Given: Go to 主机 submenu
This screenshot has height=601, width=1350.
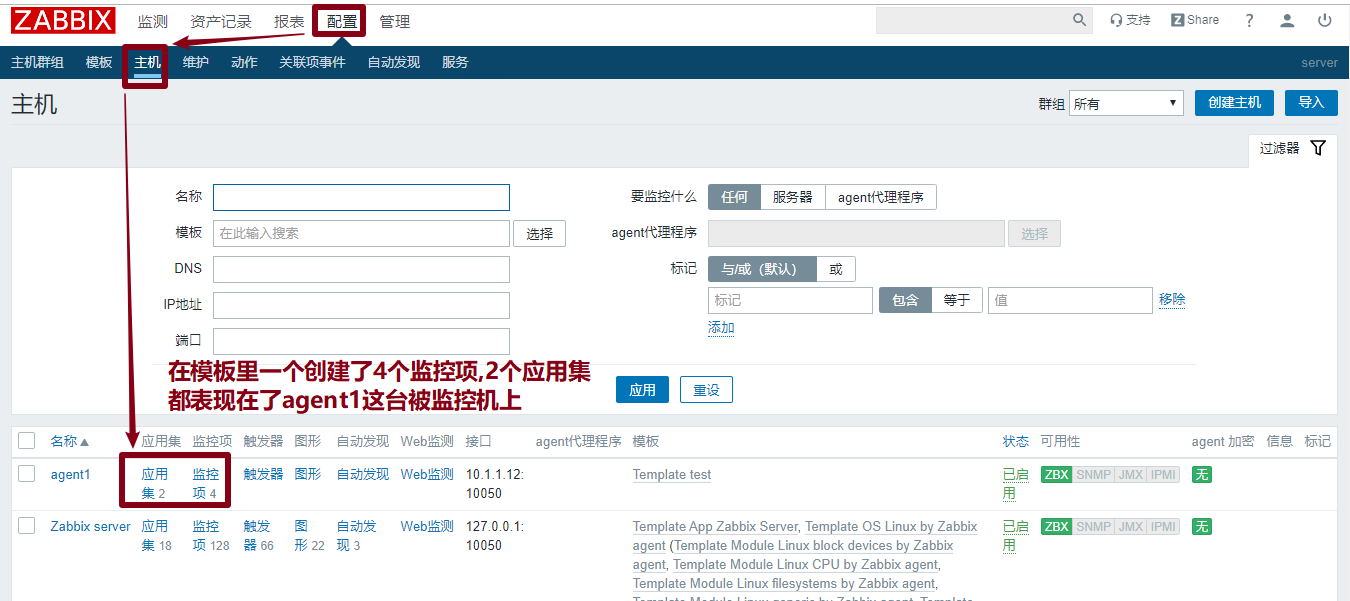Looking at the screenshot, I should coord(147,62).
